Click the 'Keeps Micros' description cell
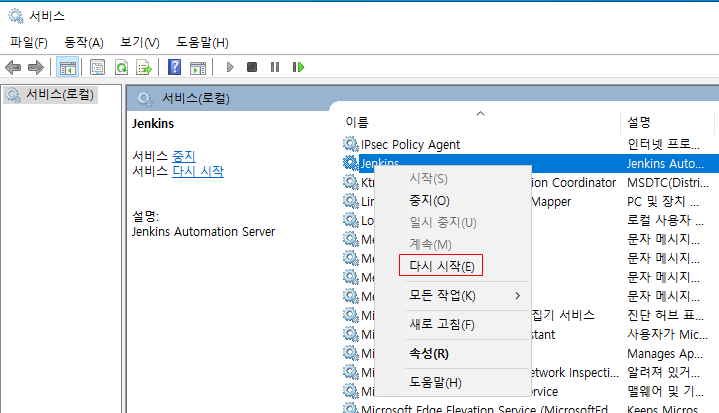This screenshot has width=719, height=413. [663, 408]
